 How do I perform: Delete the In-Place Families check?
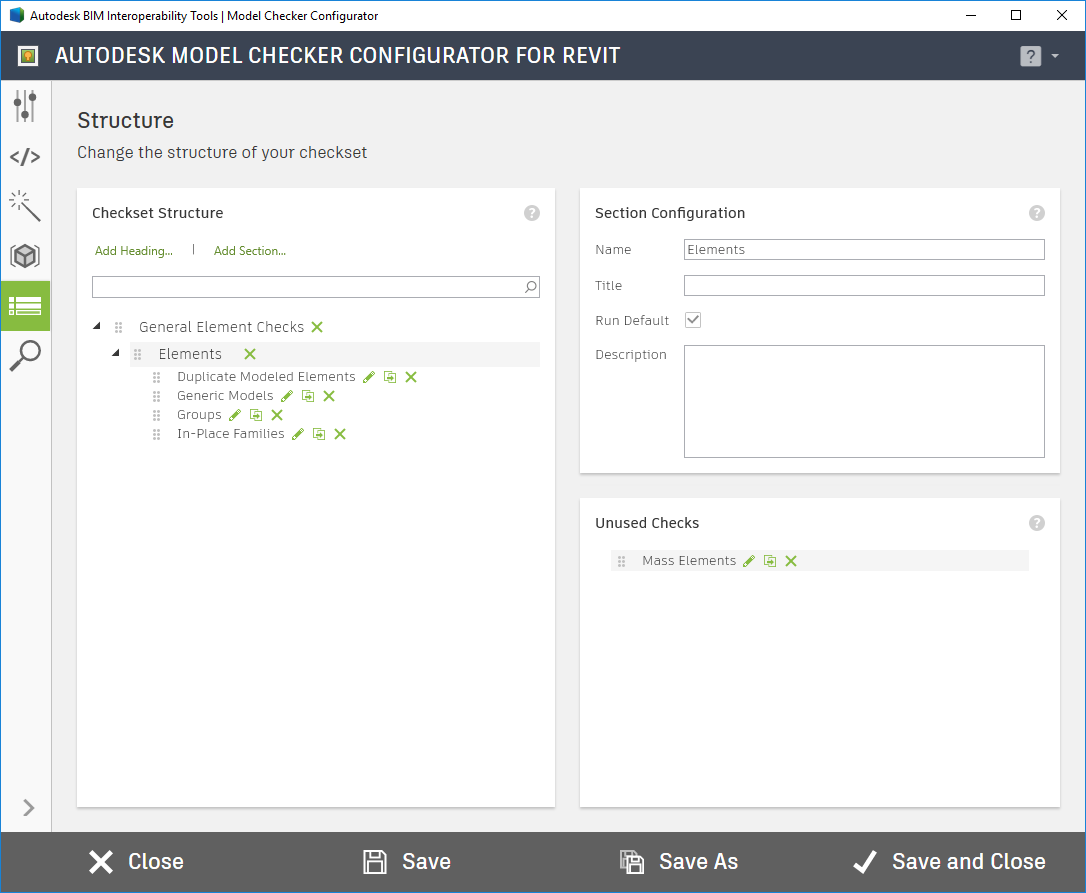tap(339, 433)
